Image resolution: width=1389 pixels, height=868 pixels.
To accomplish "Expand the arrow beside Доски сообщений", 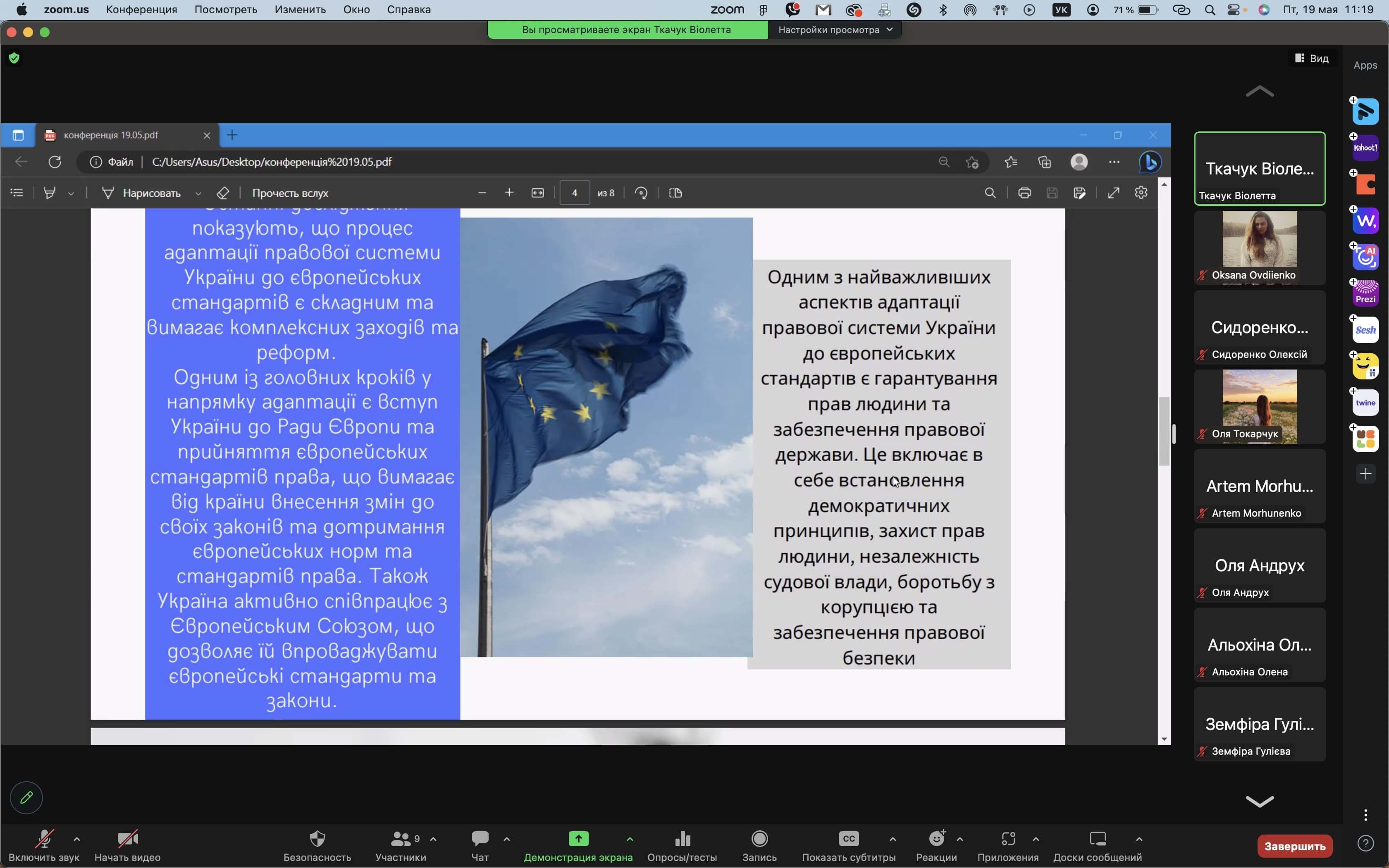I will click(1139, 839).
